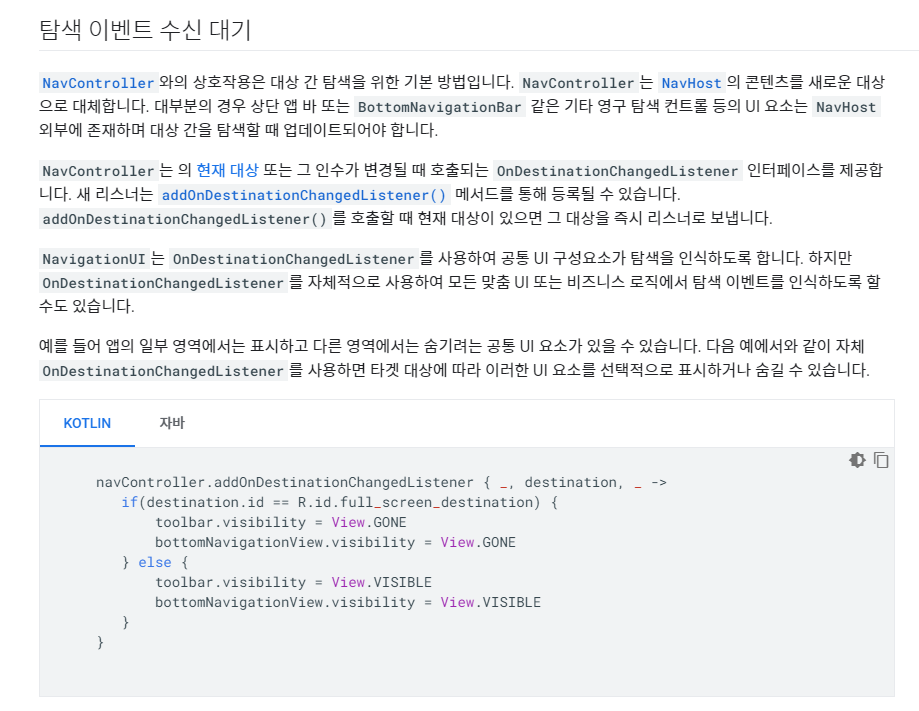Open the NavHost documentation link
Viewport: 919px width, 711px height.
pos(692,83)
